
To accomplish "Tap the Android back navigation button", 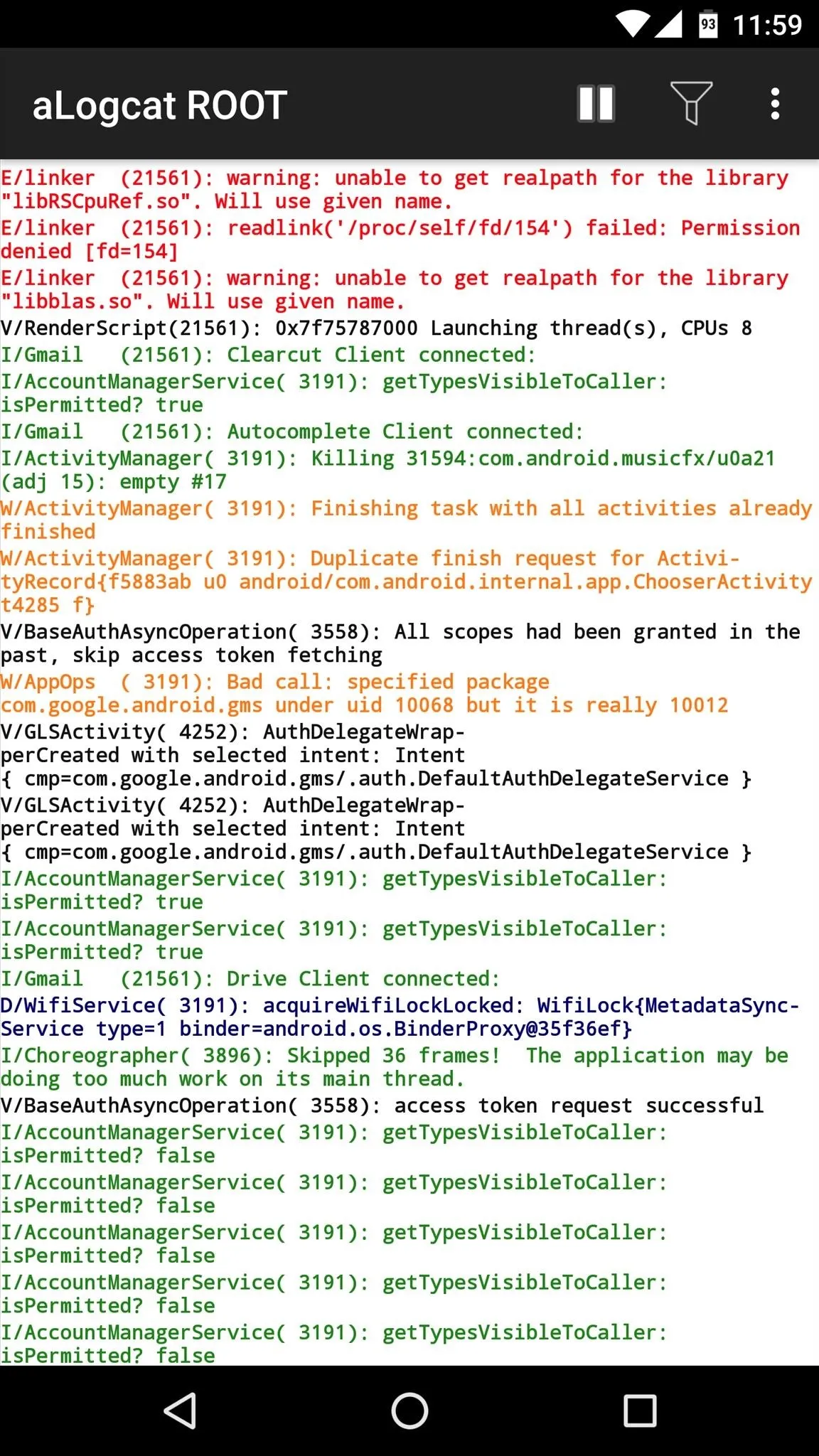I will [x=181, y=1410].
